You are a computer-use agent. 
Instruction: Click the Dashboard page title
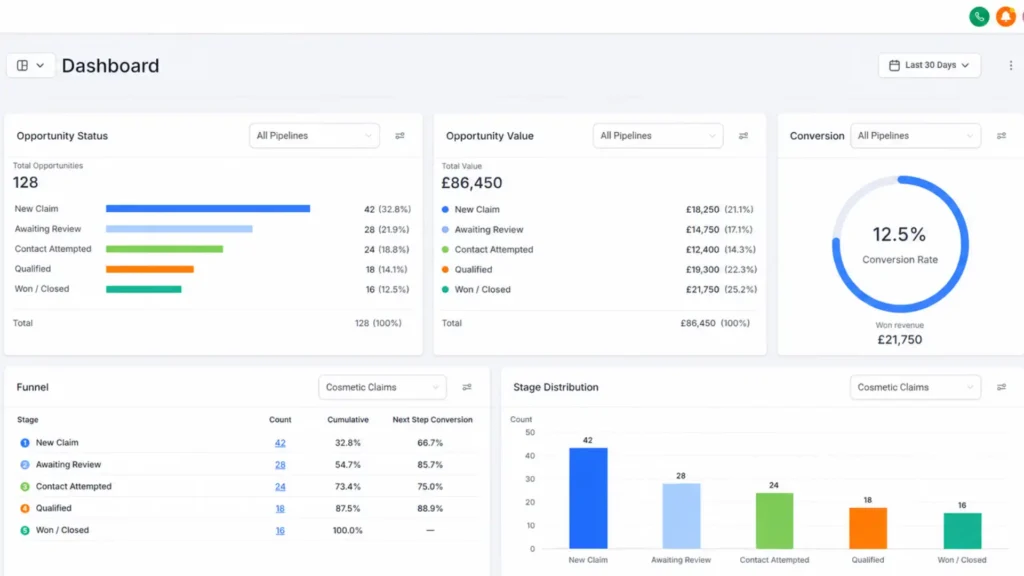pos(110,65)
